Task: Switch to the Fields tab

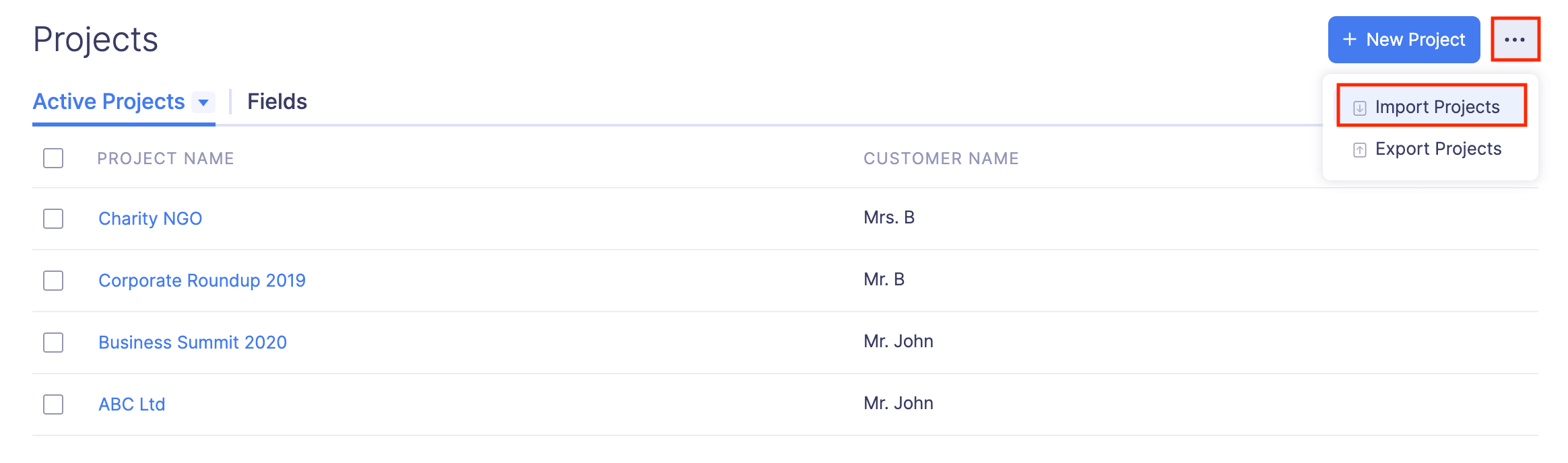Action: point(277,102)
